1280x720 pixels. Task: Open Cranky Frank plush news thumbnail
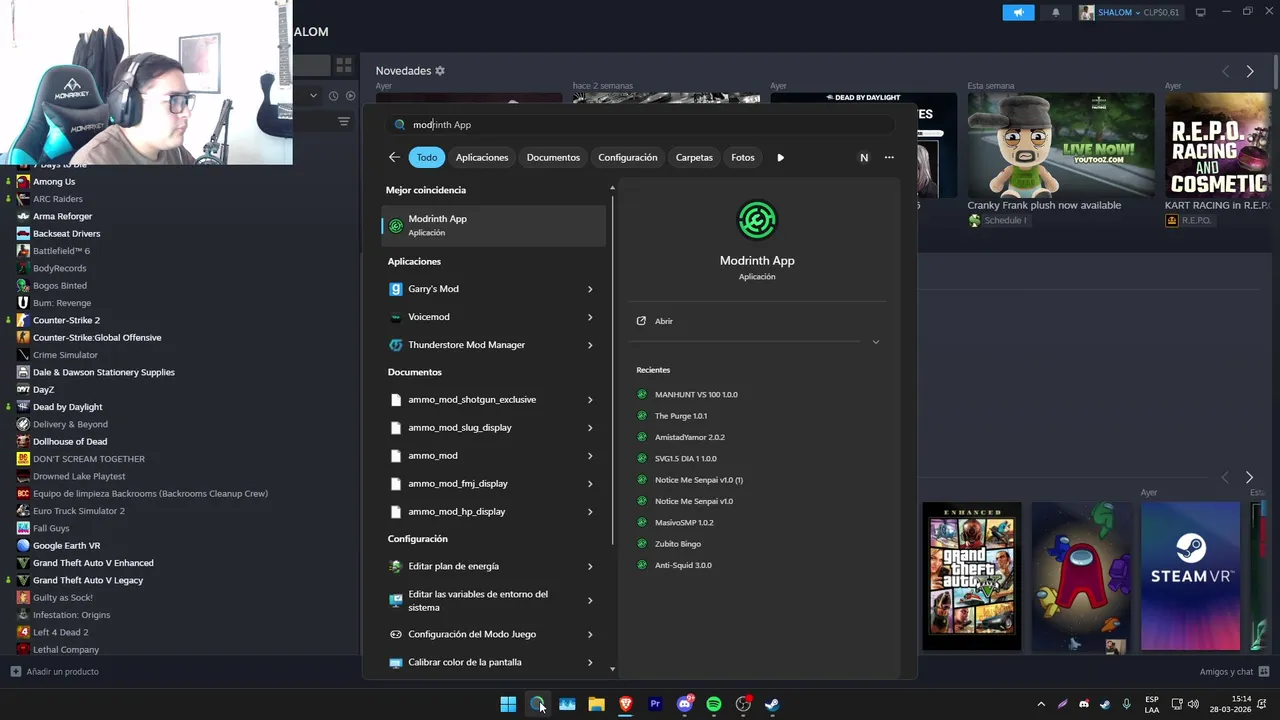1061,145
